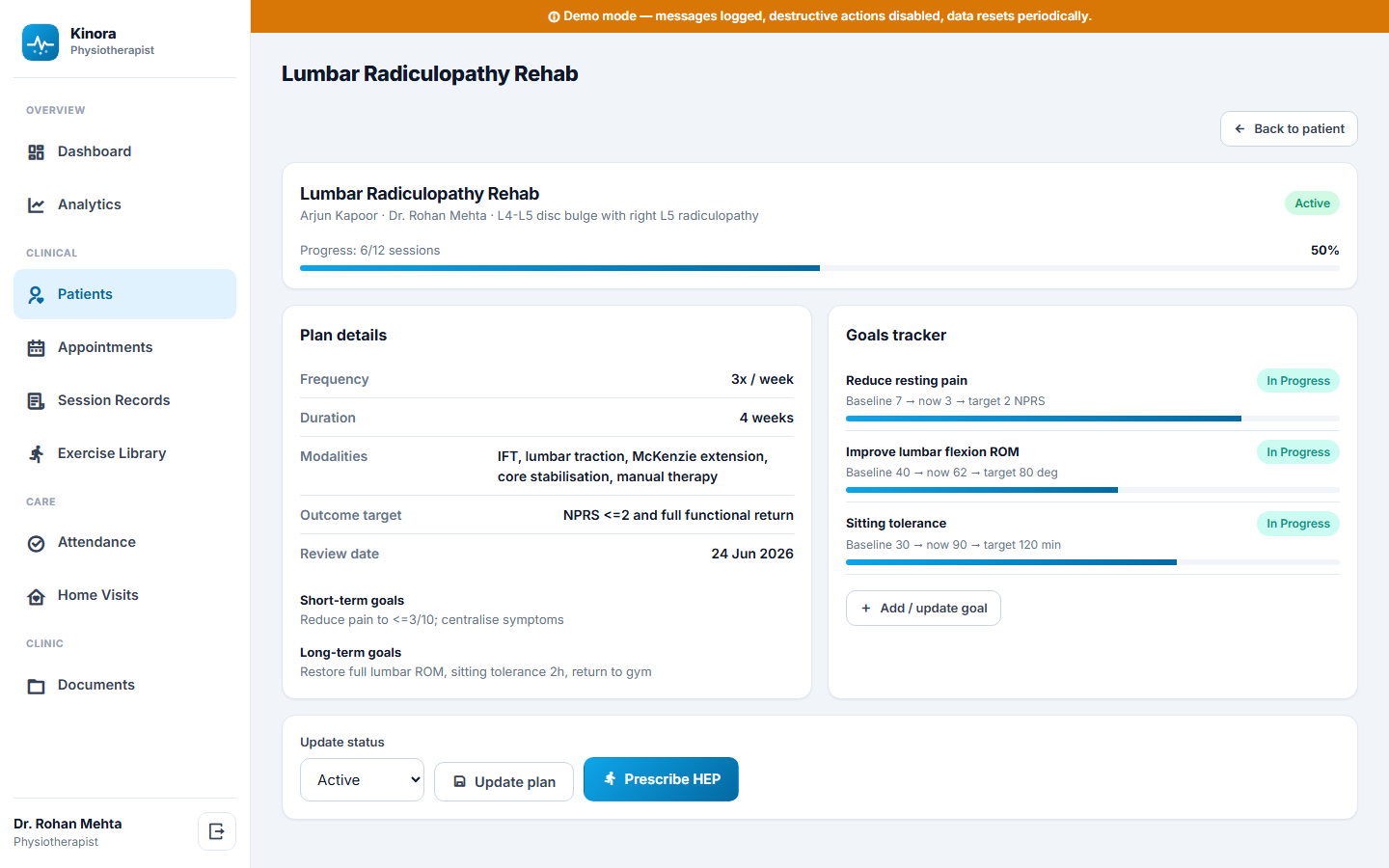Click 'Baseline 40 → now 62 → target 80 deg'
The height and width of the screenshot is (868, 1389).
[952, 473]
